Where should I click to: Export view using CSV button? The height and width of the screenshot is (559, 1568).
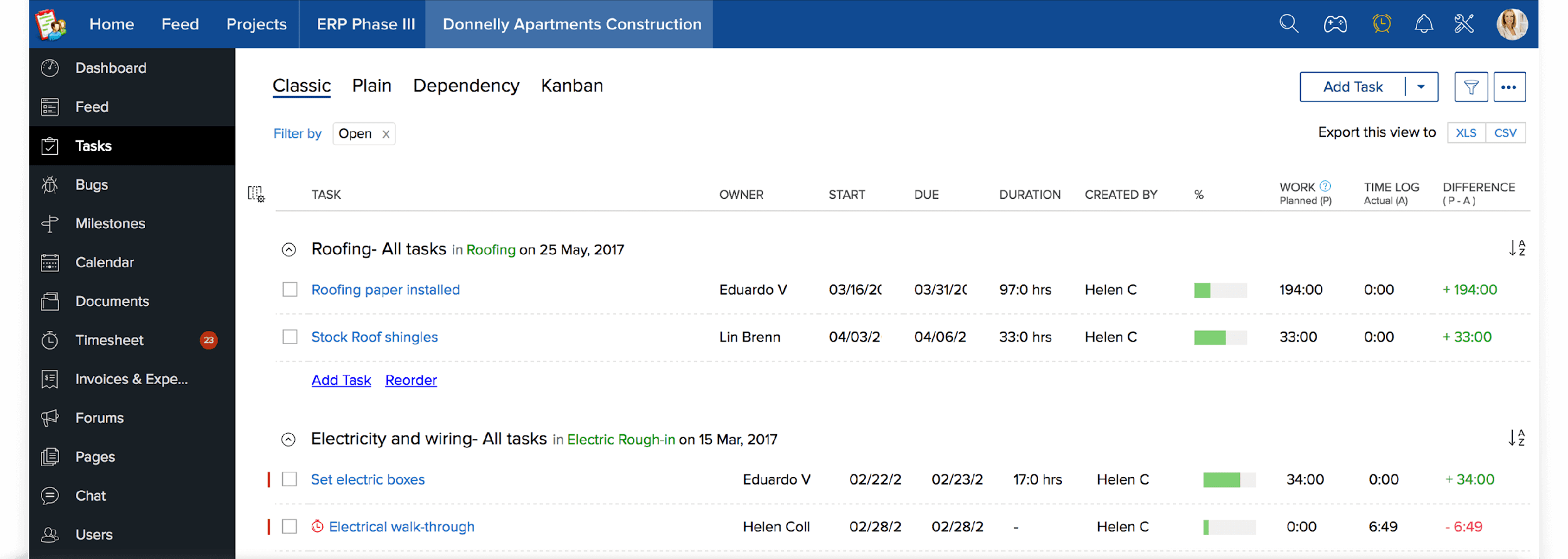[x=1505, y=133]
